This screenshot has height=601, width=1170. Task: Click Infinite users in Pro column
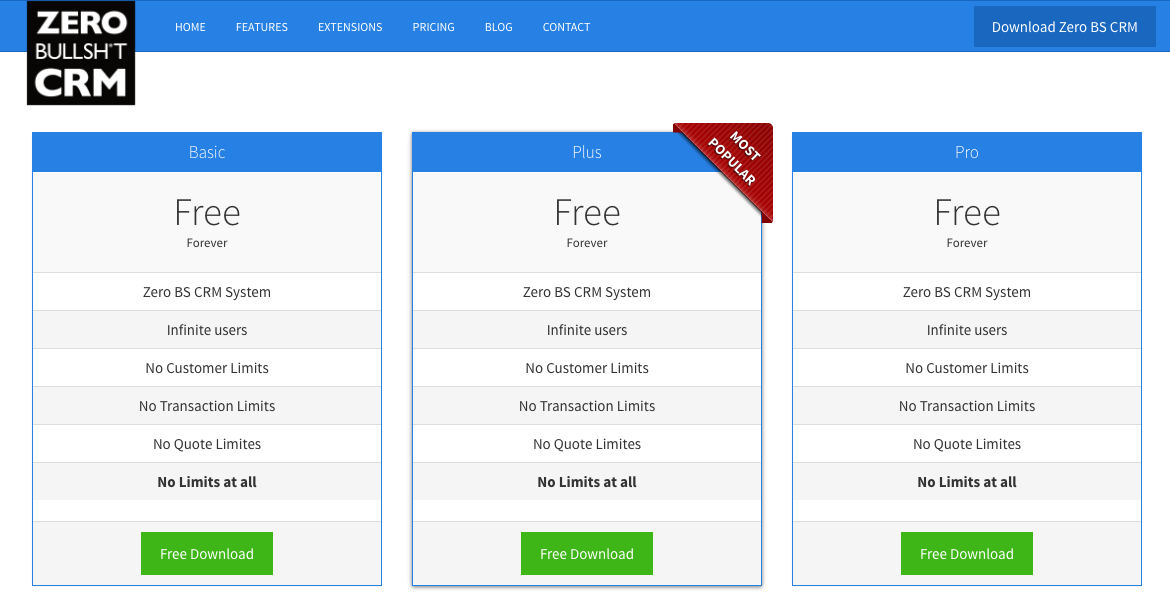(966, 330)
